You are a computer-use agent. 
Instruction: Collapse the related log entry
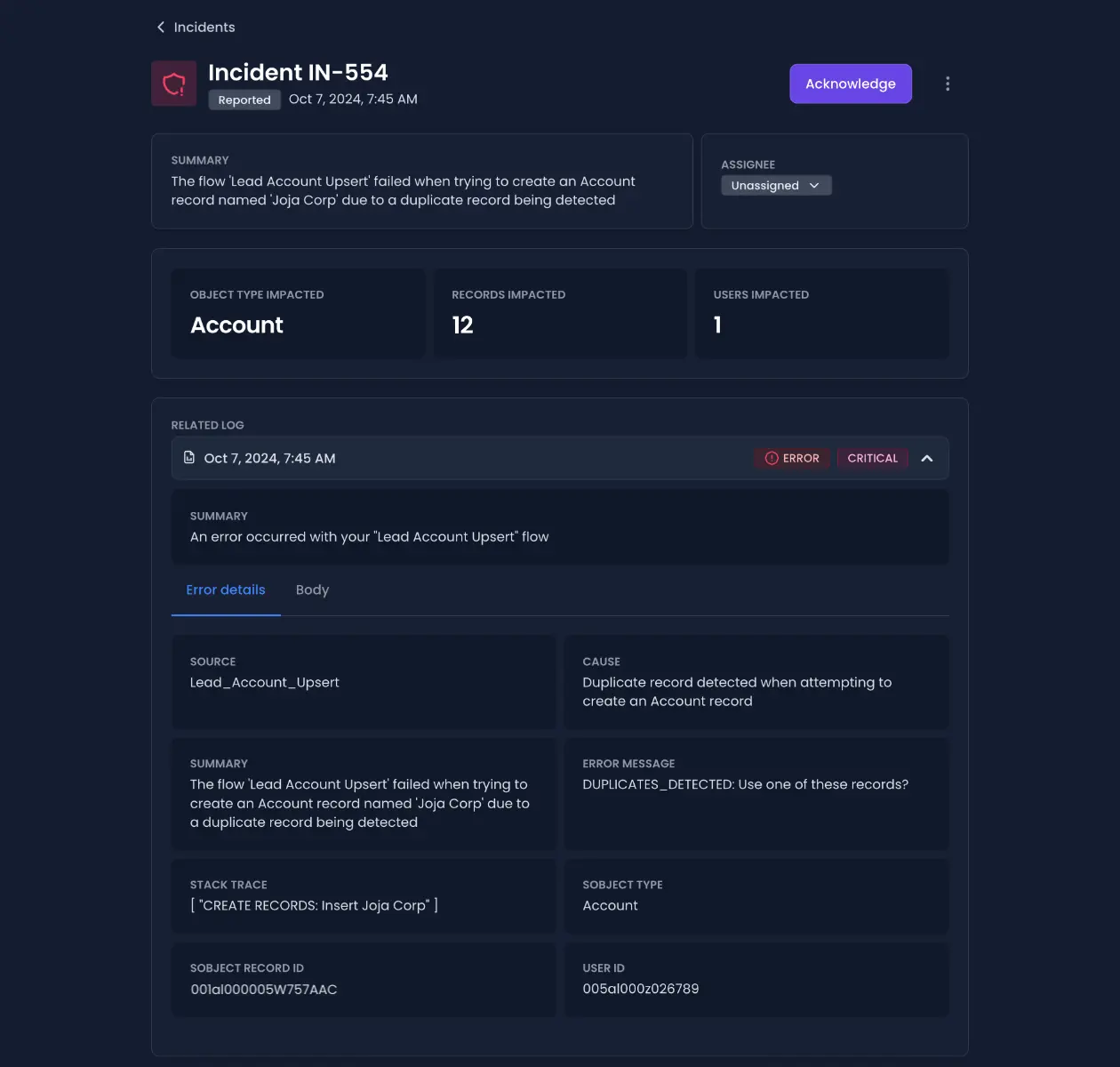pyautogui.click(x=927, y=459)
